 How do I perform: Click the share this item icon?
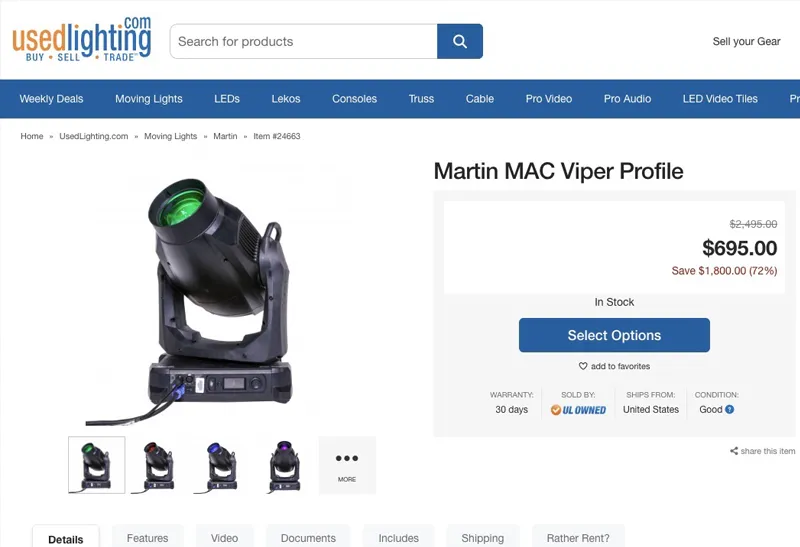tap(734, 451)
